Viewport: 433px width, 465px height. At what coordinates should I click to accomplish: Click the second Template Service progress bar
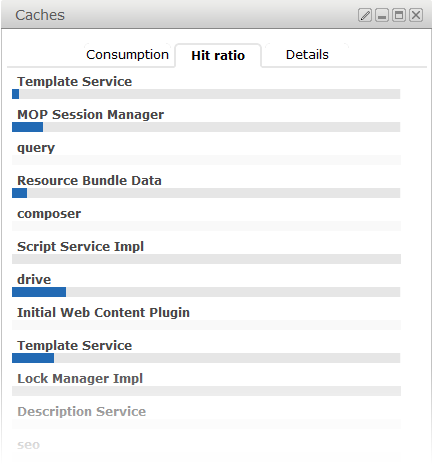206,358
